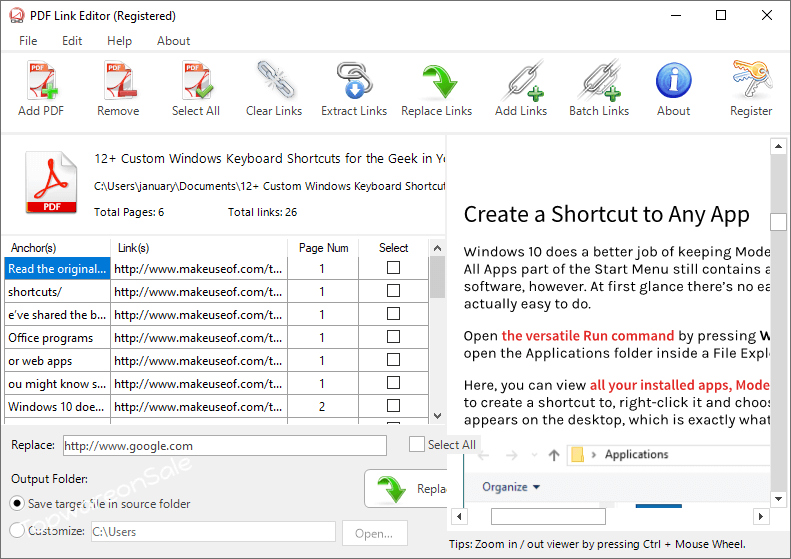Click the Link(s) column header
791x559 pixels.
click(199, 248)
